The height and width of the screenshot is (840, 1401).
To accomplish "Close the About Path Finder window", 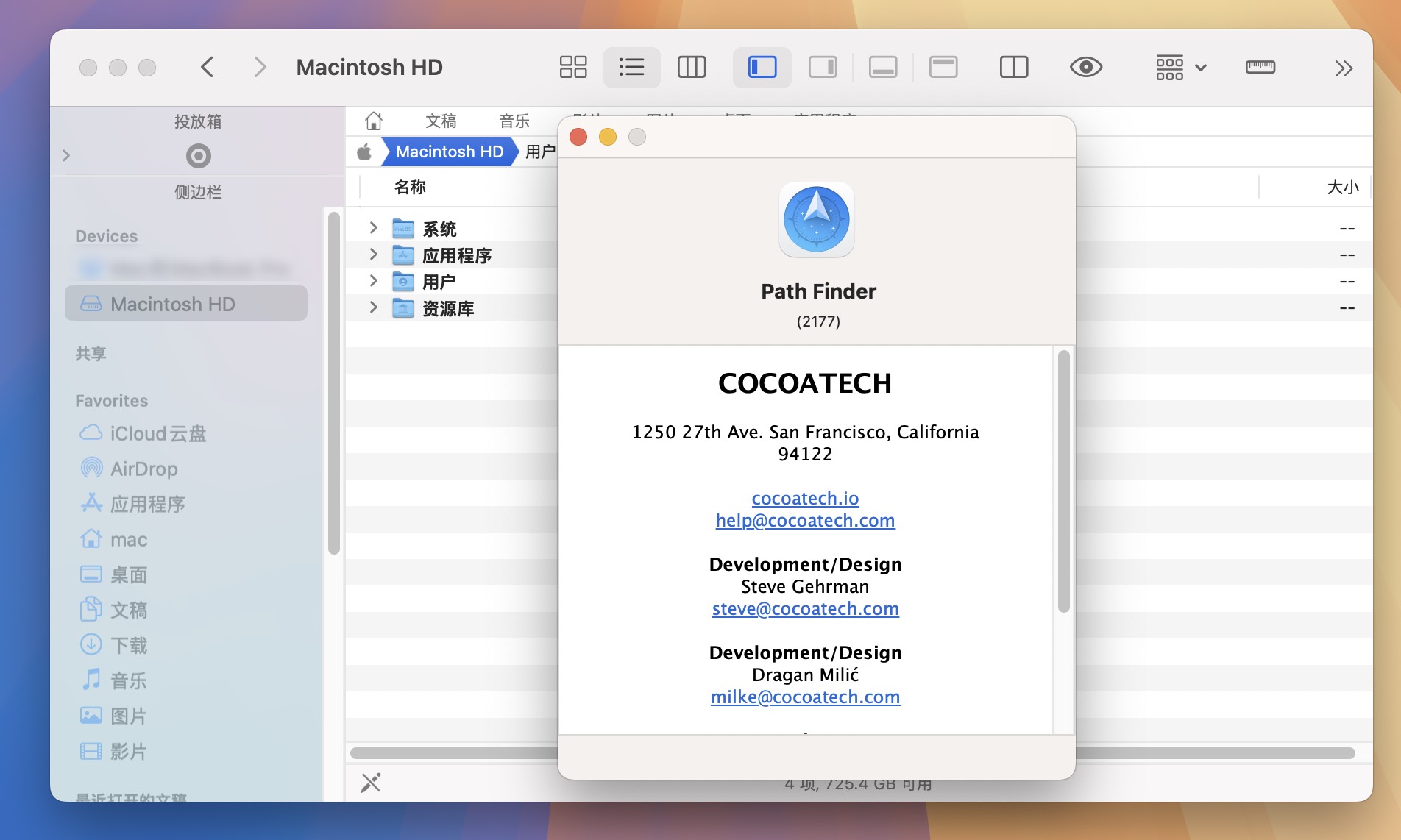I will click(x=578, y=137).
